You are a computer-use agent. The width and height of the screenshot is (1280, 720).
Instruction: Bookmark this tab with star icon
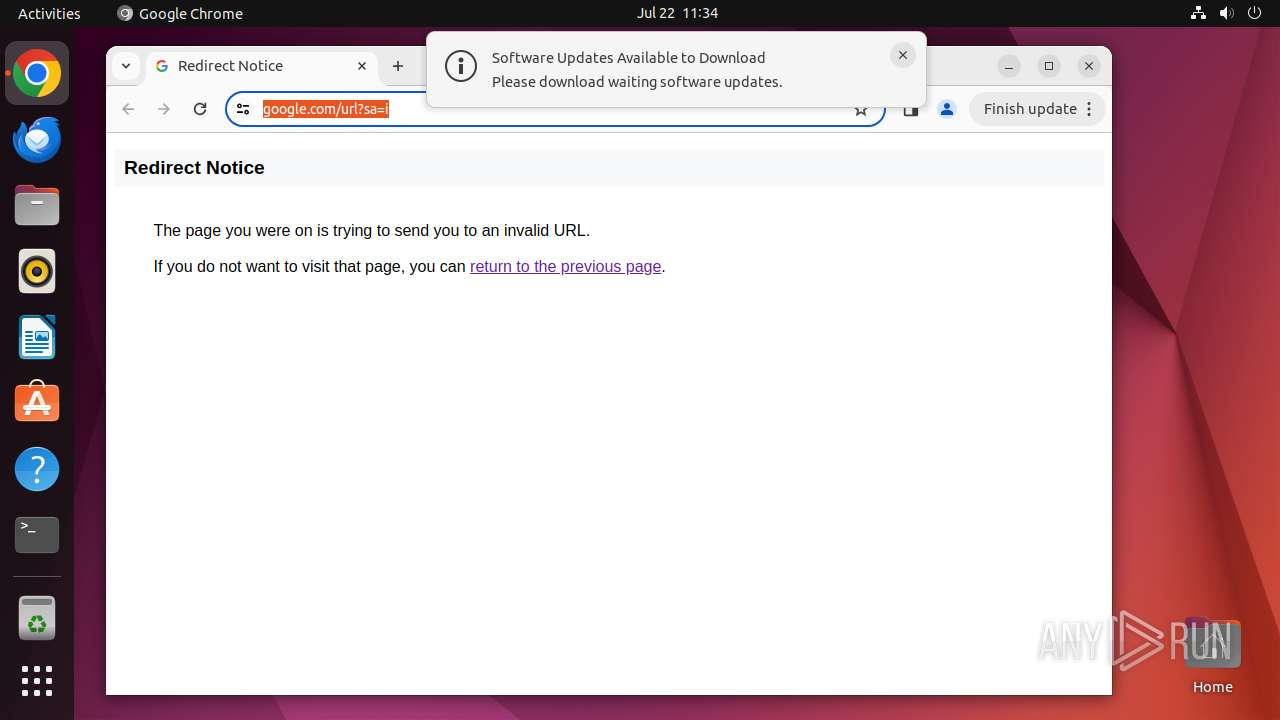861,110
